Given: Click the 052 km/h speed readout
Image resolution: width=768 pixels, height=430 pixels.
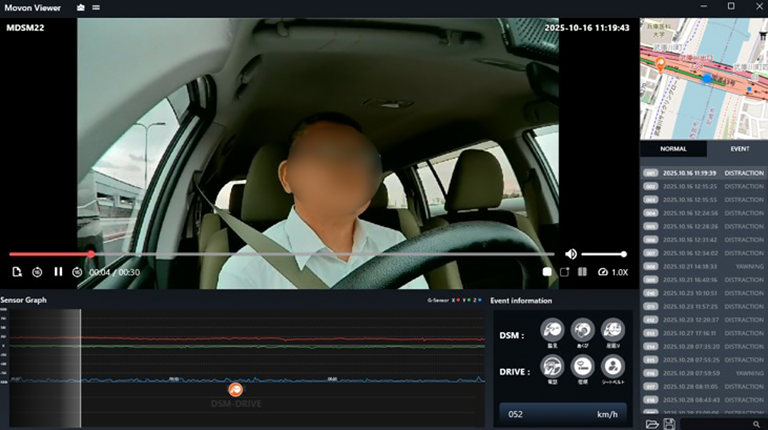Looking at the screenshot, I should [x=563, y=414].
